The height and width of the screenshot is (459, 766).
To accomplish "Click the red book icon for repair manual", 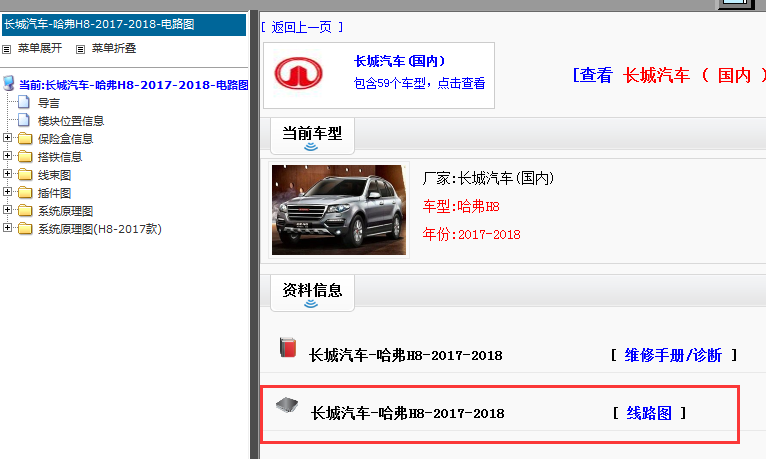I will tap(288, 347).
